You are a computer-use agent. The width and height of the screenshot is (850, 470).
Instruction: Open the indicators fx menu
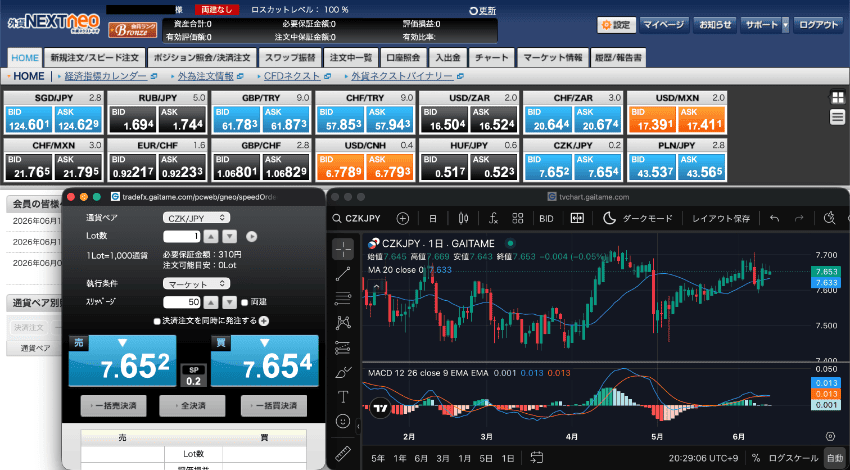pyautogui.click(x=493, y=218)
